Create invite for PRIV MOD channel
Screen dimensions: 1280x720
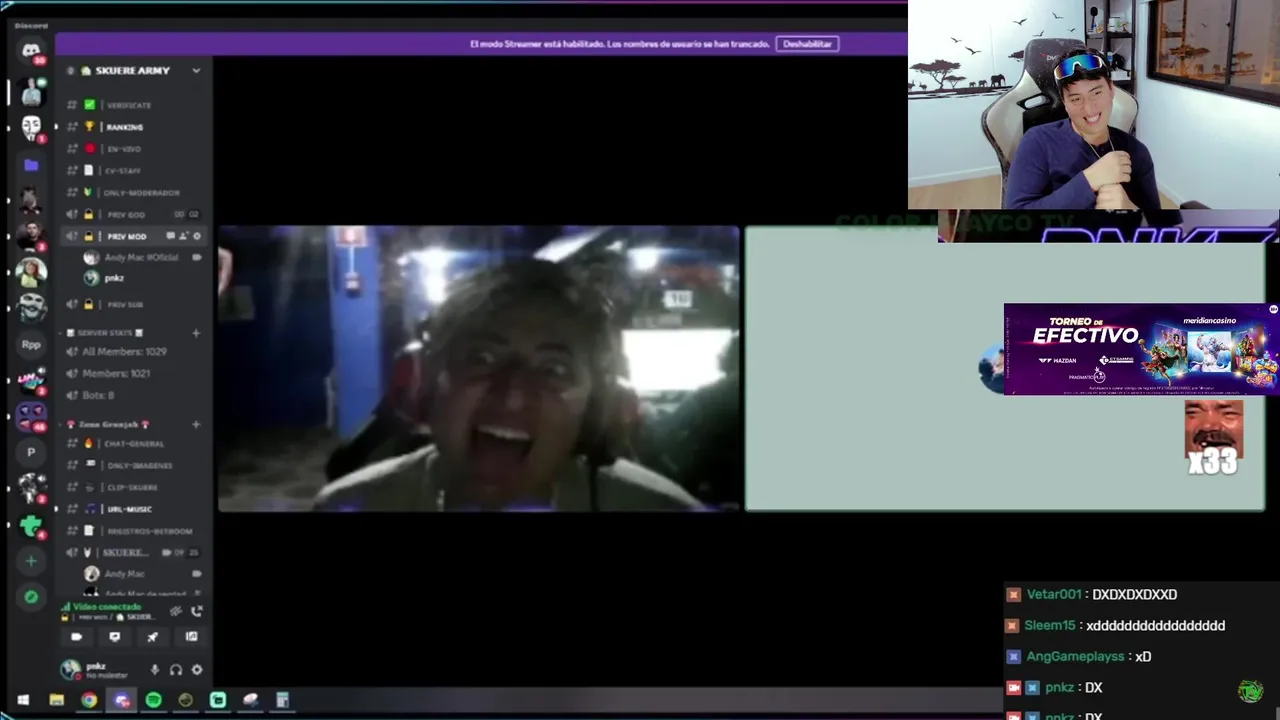click(x=184, y=236)
